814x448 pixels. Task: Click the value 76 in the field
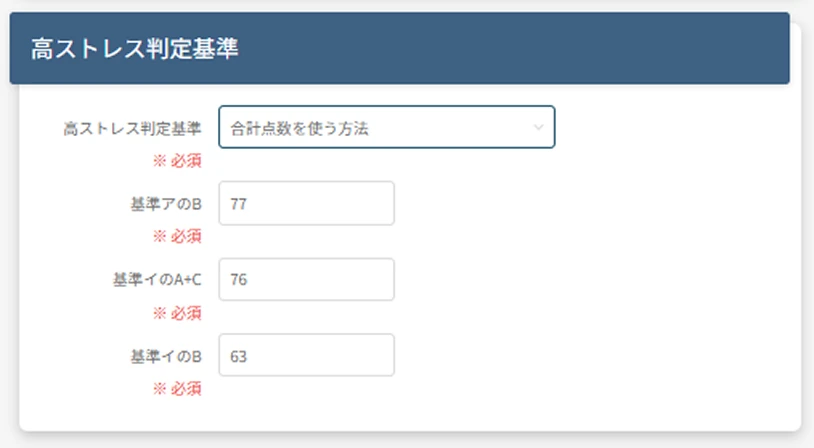(238, 280)
